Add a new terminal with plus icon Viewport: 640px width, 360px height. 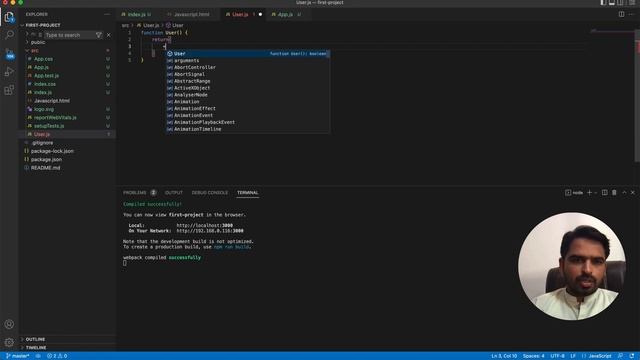(x=589, y=193)
